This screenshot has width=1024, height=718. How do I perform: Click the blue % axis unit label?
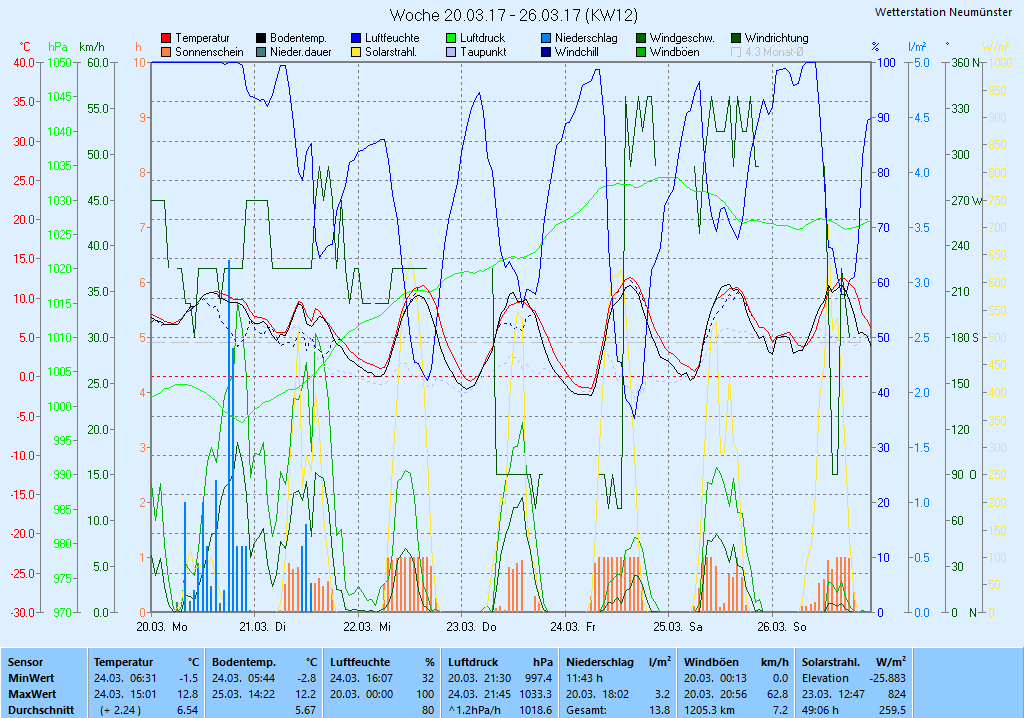(875, 47)
